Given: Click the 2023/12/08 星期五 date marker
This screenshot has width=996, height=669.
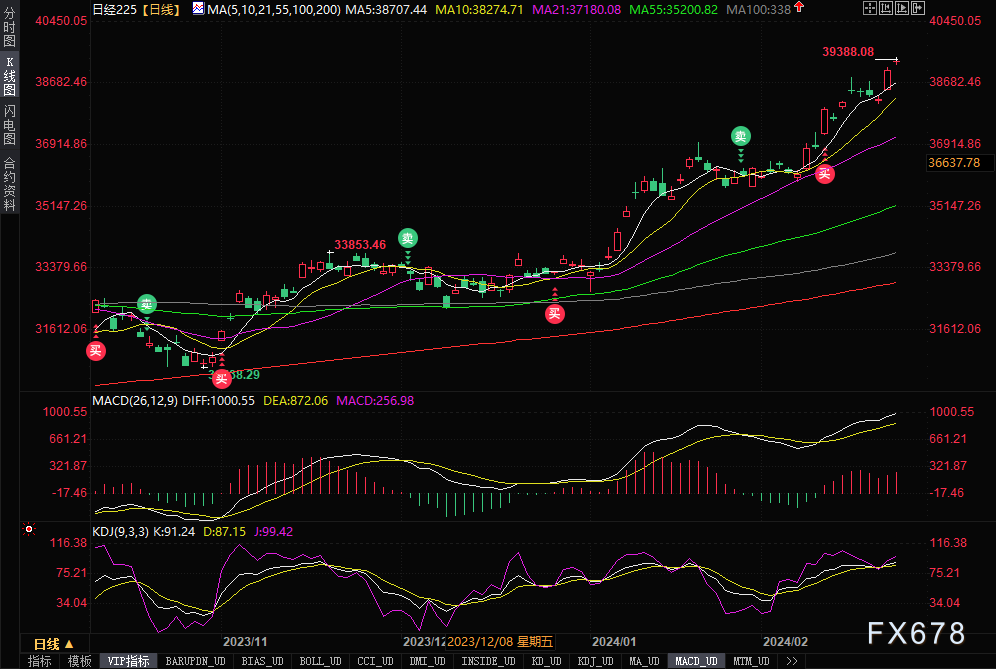Looking at the screenshot, I should (500, 642).
